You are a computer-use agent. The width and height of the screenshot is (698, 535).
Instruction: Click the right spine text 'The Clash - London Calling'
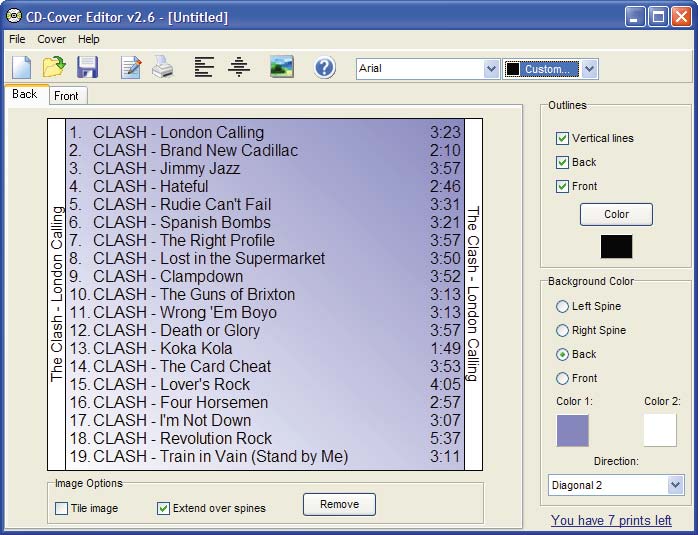click(x=473, y=294)
